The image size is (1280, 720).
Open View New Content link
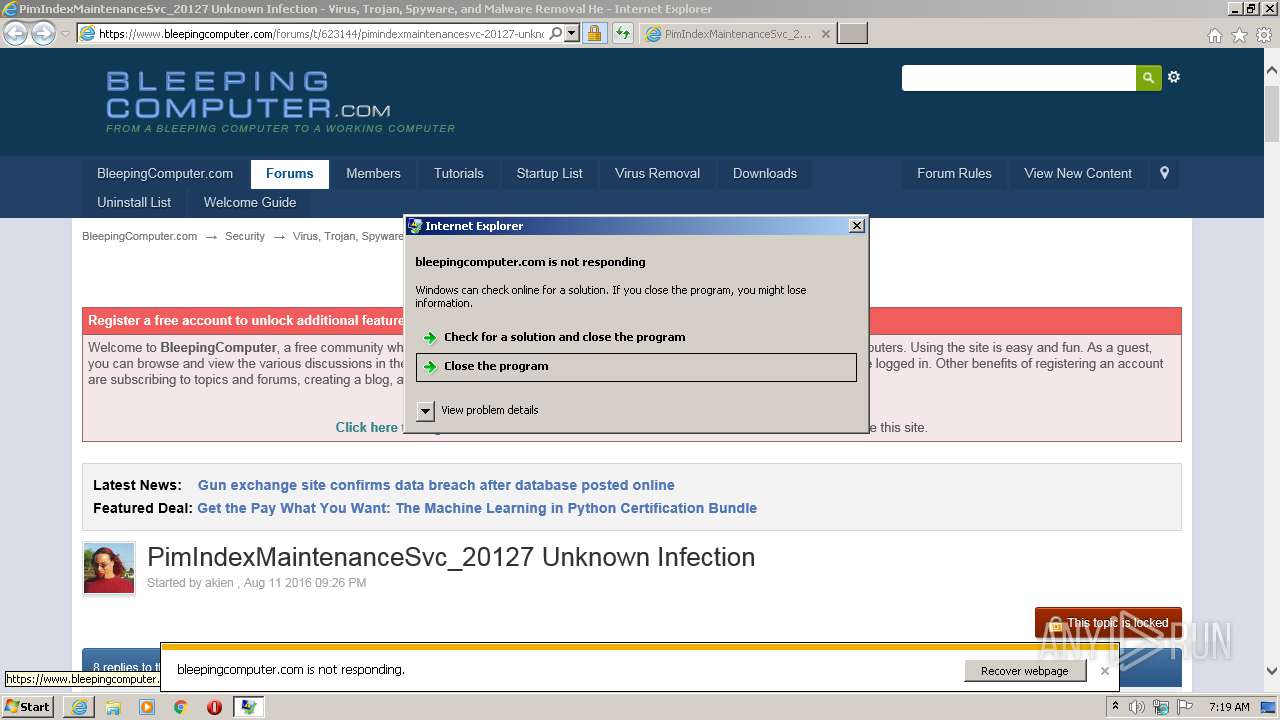point(1078,173)
